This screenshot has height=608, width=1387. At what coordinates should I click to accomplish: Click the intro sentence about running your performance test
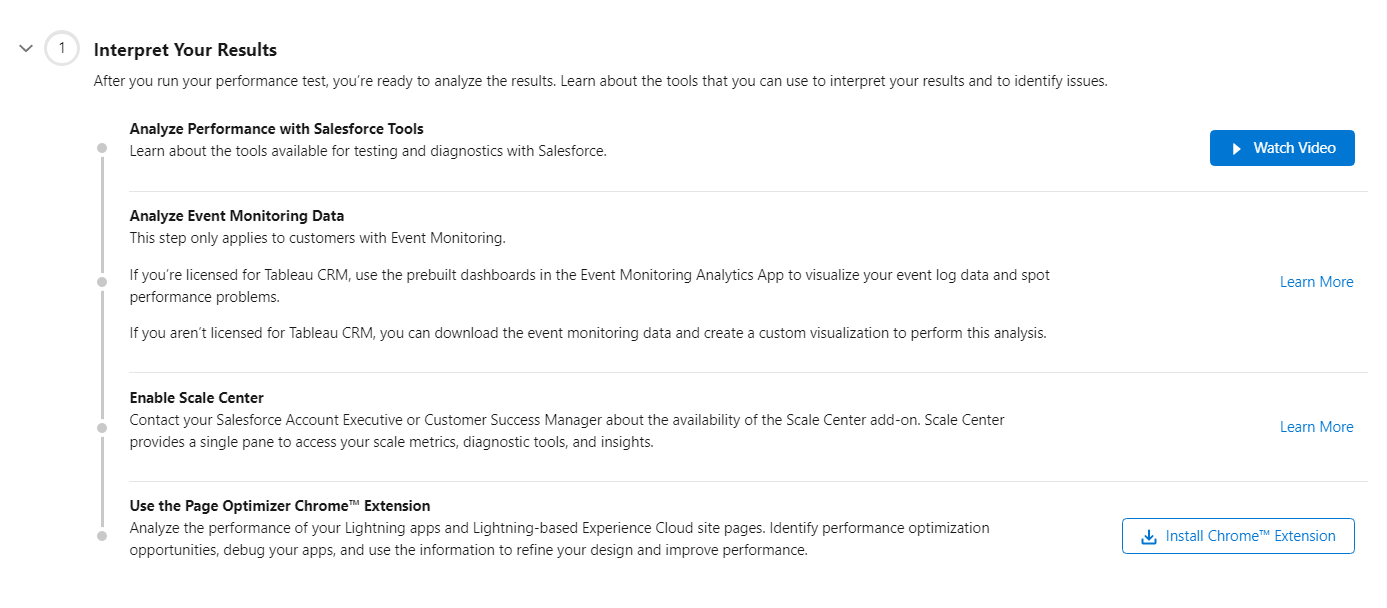[x=600, y=81]
